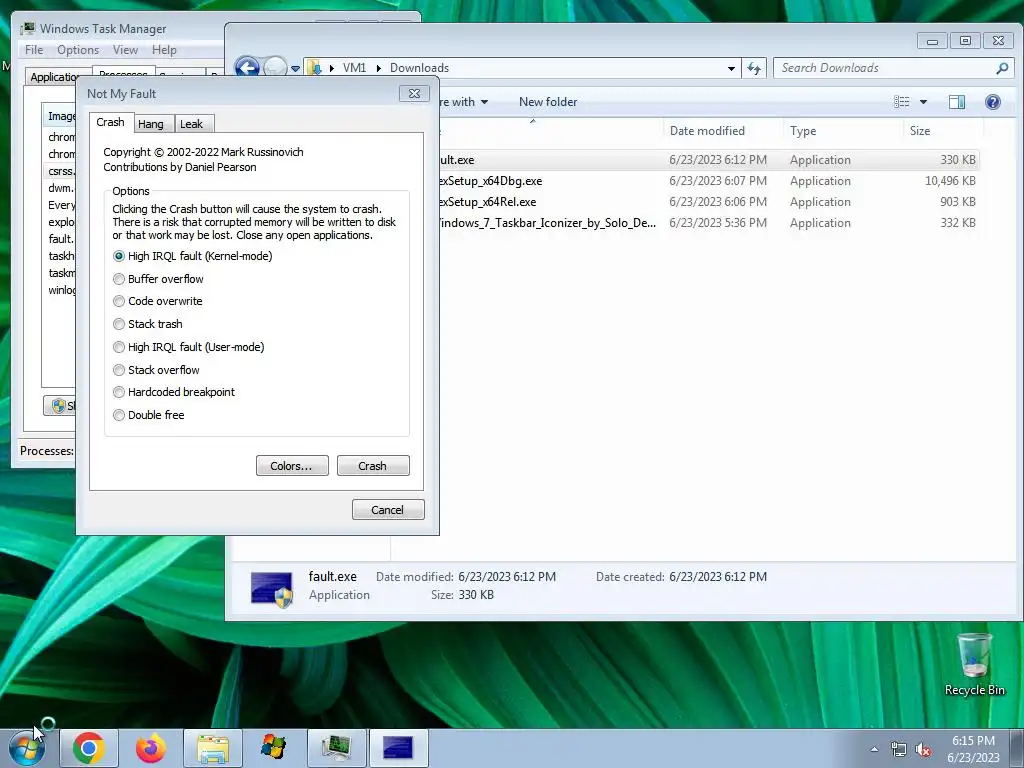Launch Google Chrome from taskbar

coord(89,748)
